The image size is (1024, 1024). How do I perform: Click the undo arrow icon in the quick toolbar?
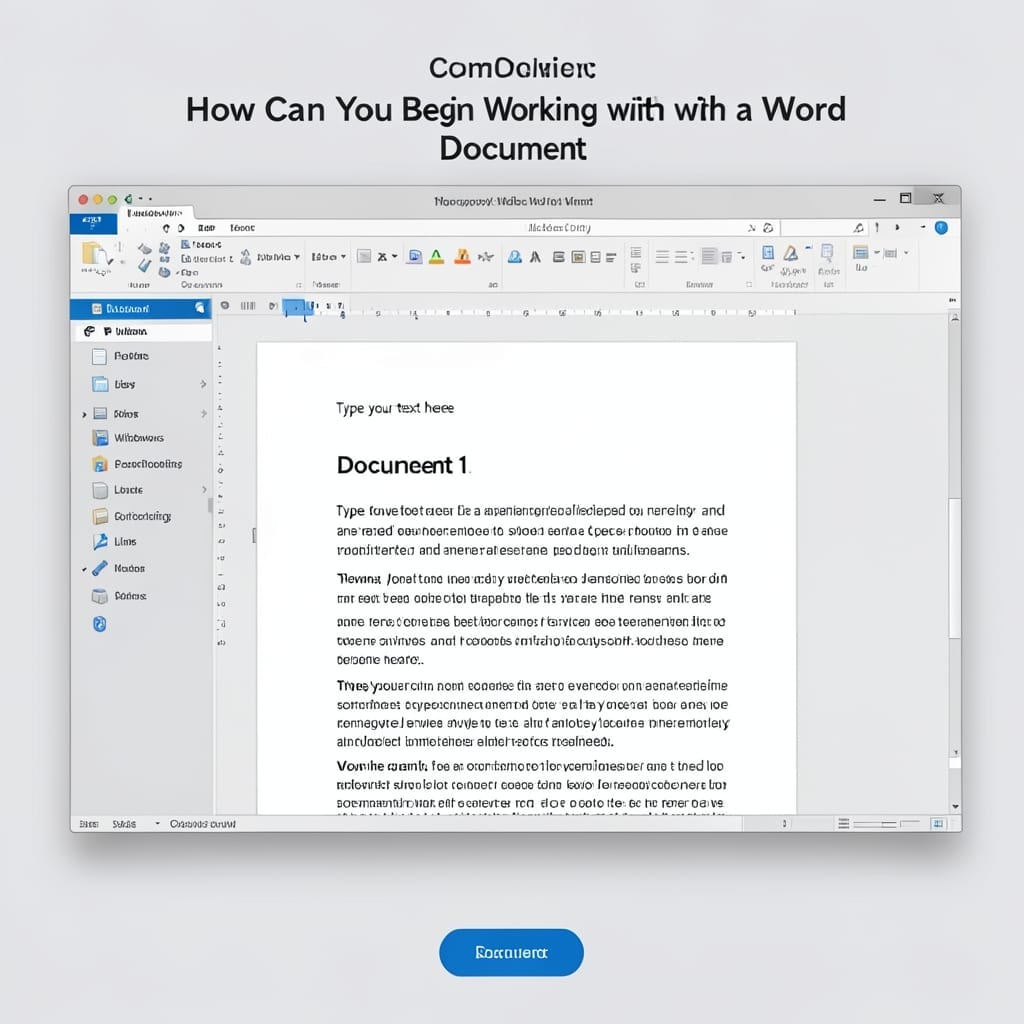[x=166, y=228]
